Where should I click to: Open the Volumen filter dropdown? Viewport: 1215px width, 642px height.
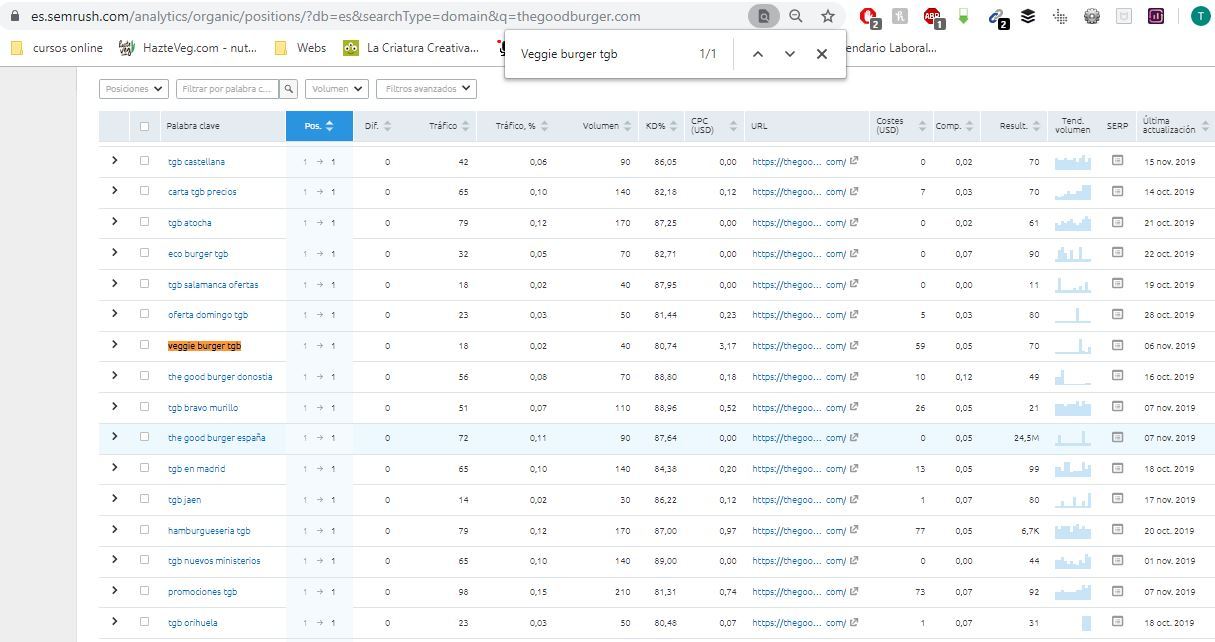coord(336,89)
